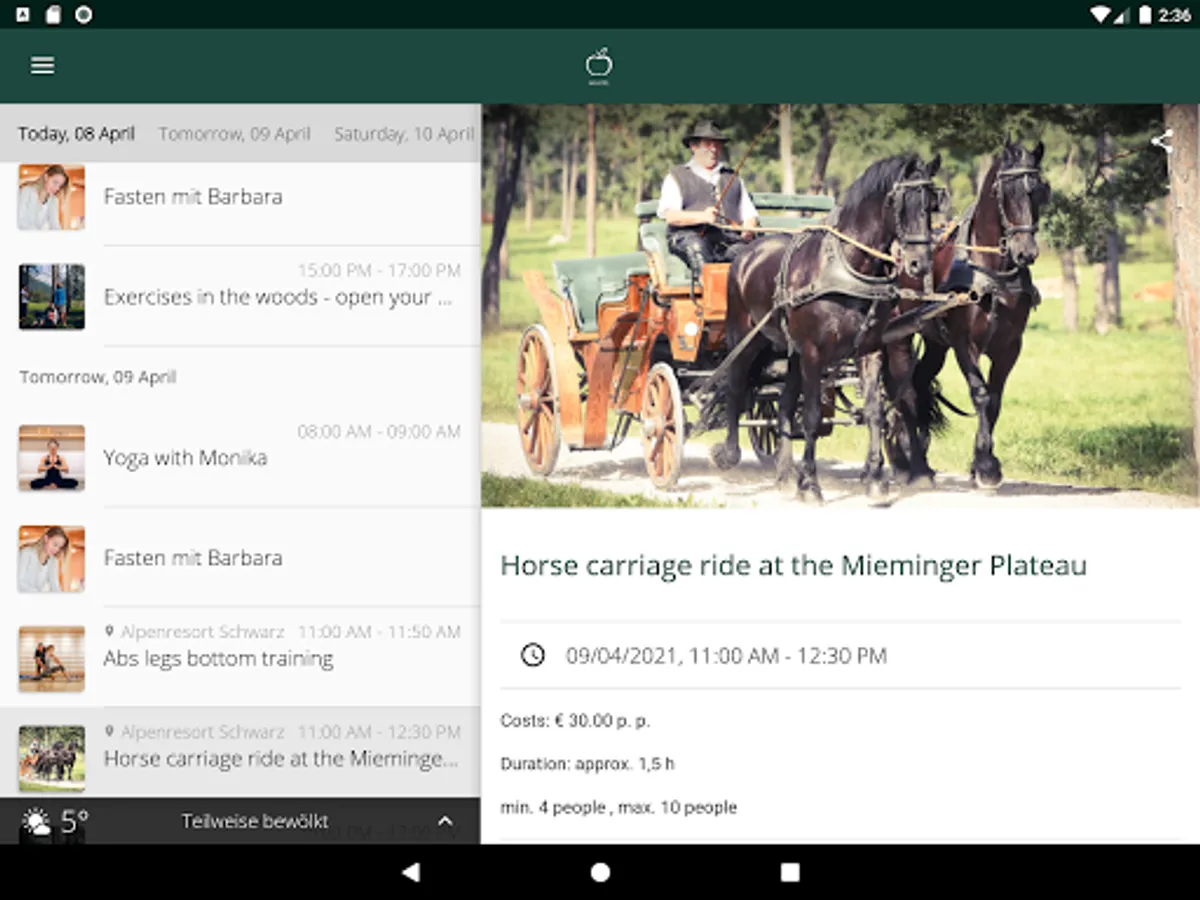The width and height of the screenshot is (1200, 900).
Task: Switch to Tomorrow, 09 April tab
Action: click(x=235, y=134)
